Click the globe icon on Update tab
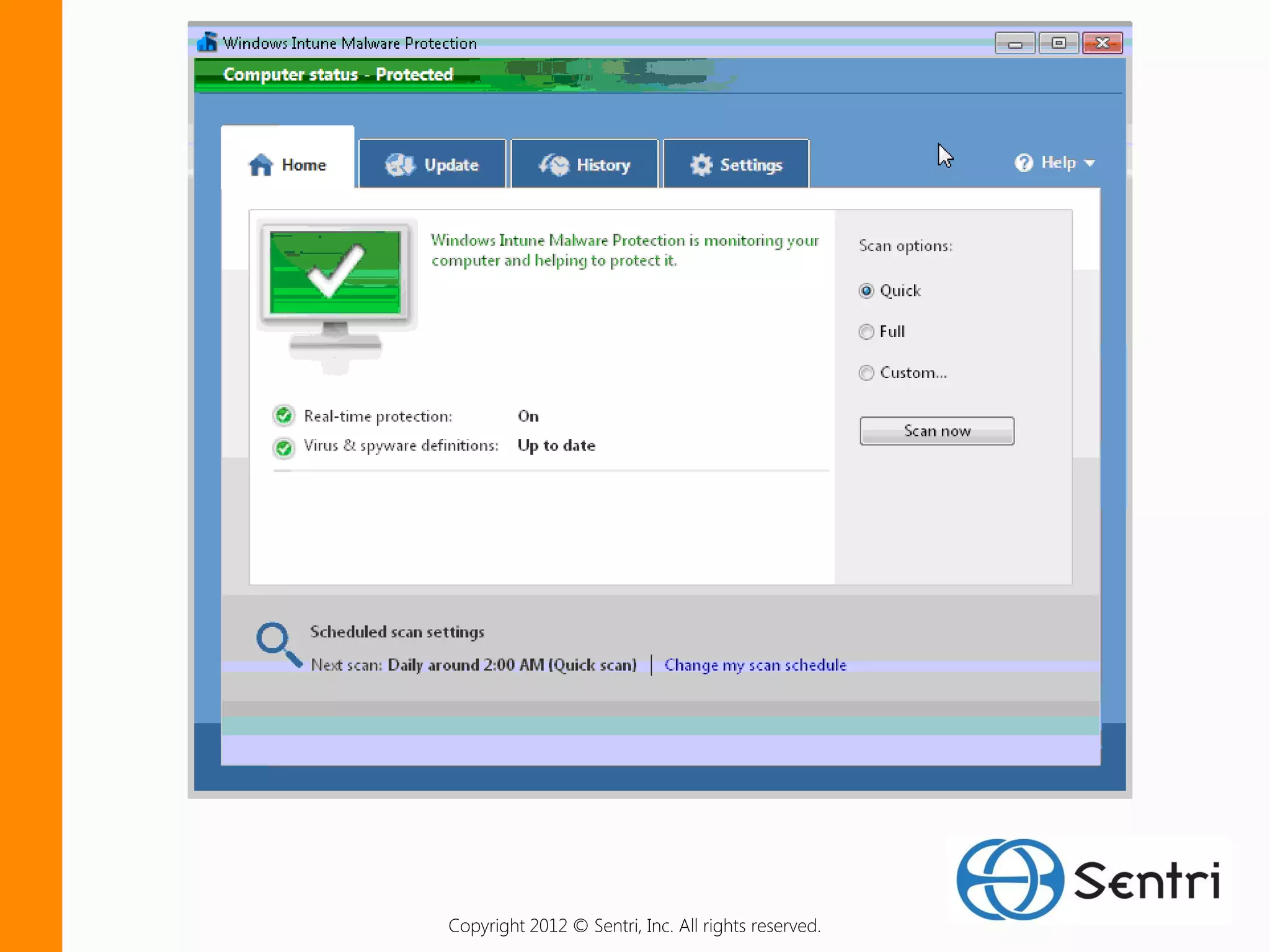Viewport: 1270px width, 952px height. (x=400, y=165)
